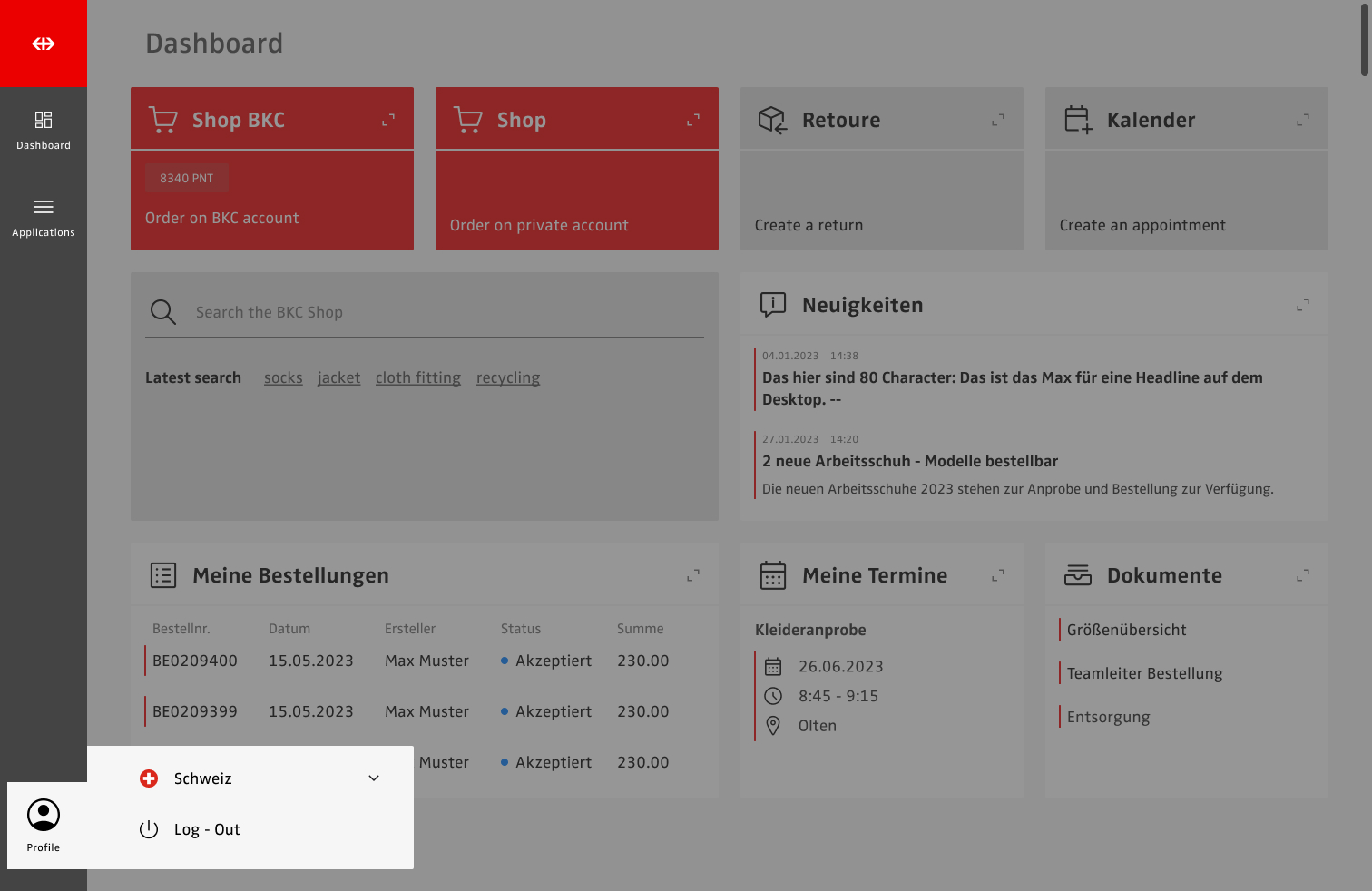Open the Größenübersicht document
This screenshot has height=891, width=1372.
pos(1126,630)
